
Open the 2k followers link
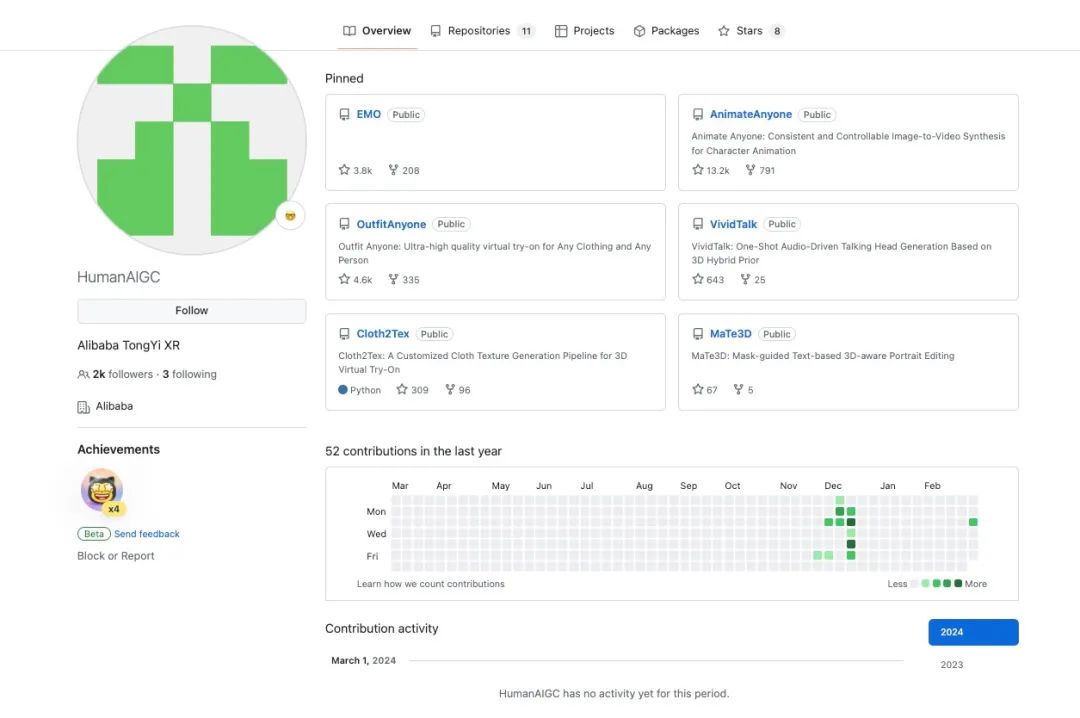(x=123, y=374)
